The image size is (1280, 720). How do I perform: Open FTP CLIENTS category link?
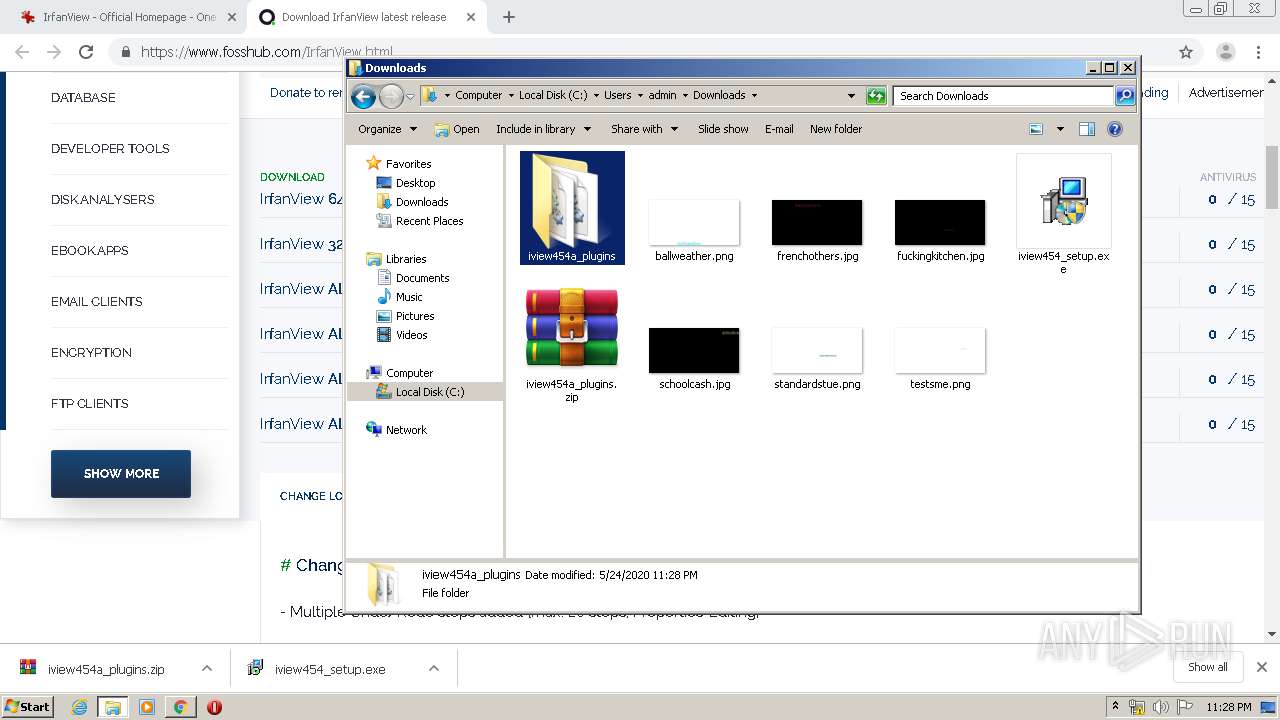[89, 404]
